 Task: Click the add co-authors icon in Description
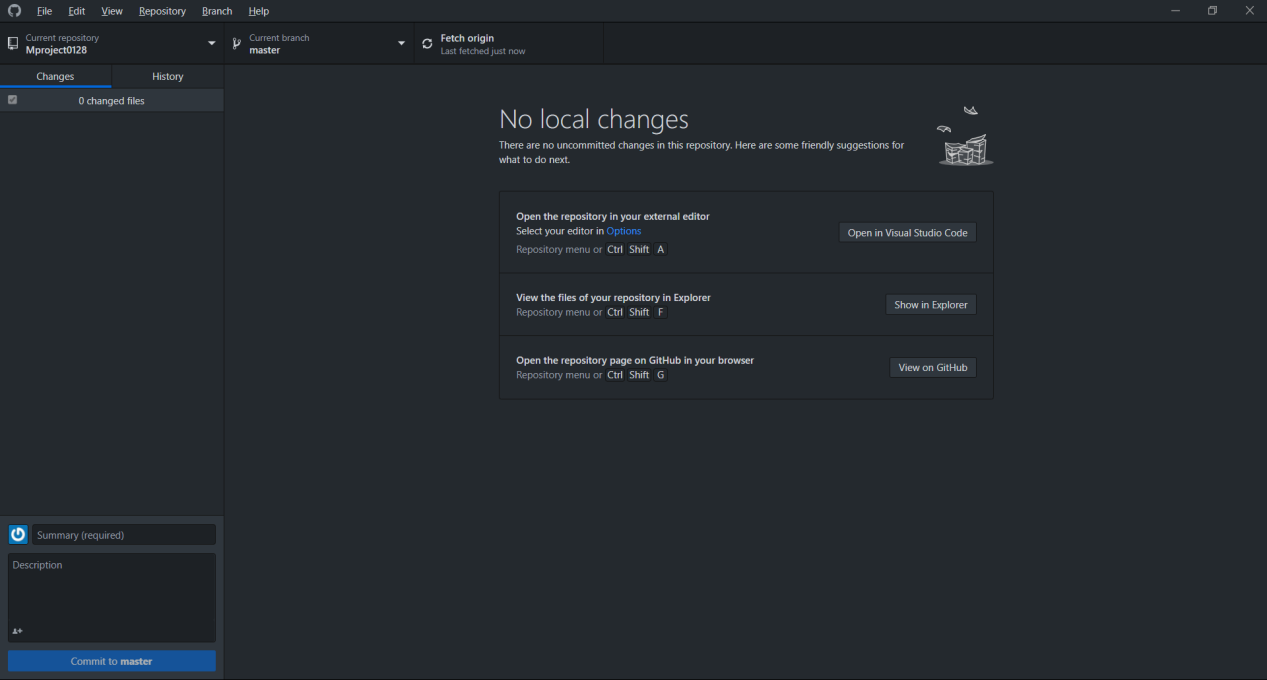pyautogui.click(x=18, y=631)
